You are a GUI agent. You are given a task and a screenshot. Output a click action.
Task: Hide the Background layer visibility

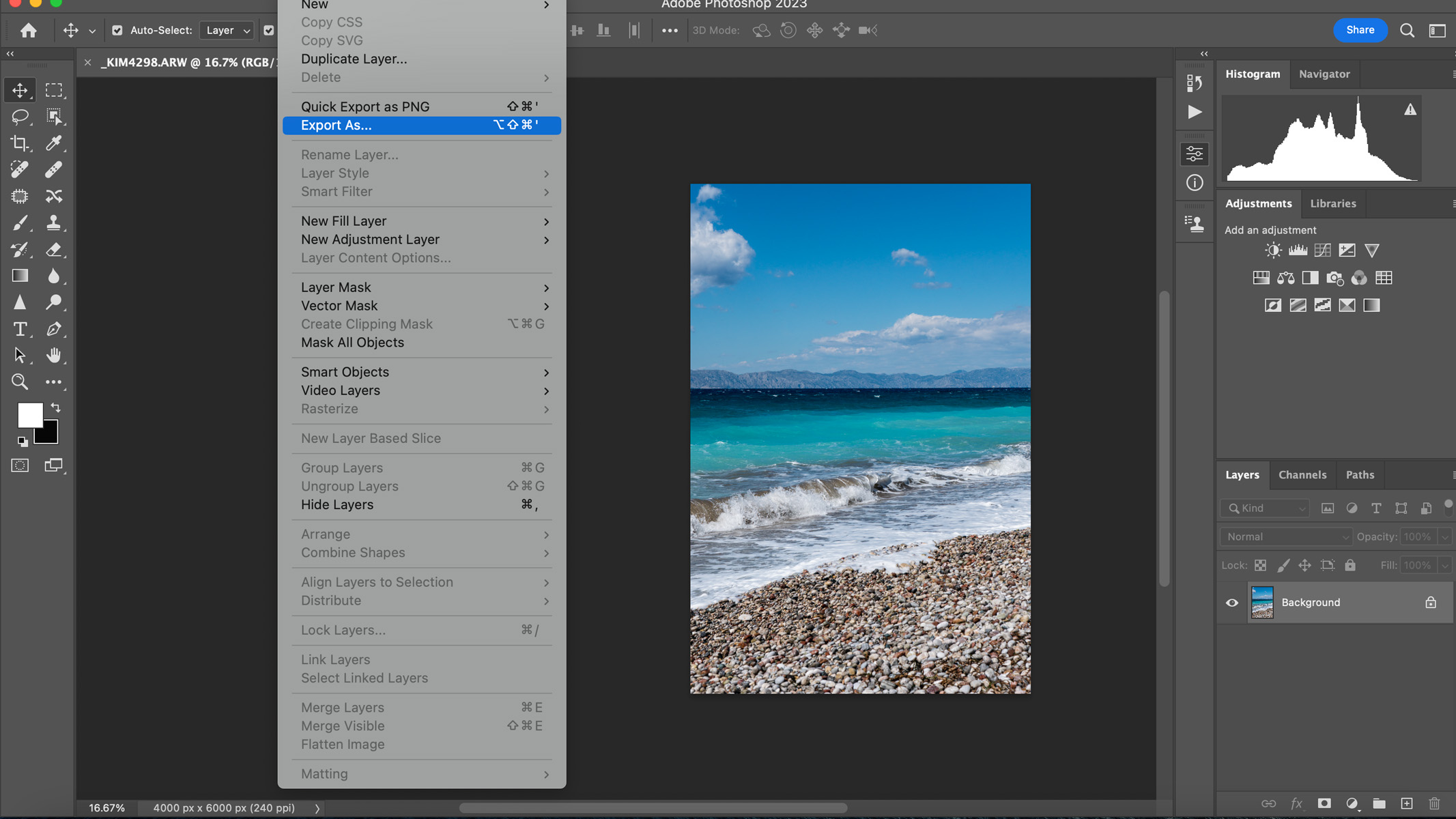(x=1231, y=602)
